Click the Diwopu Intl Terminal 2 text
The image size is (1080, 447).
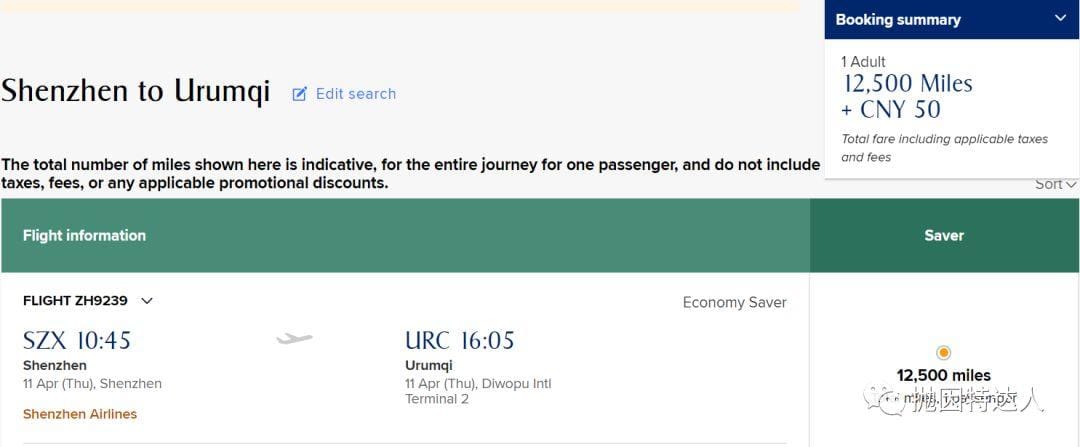click(x=478, y=391)
